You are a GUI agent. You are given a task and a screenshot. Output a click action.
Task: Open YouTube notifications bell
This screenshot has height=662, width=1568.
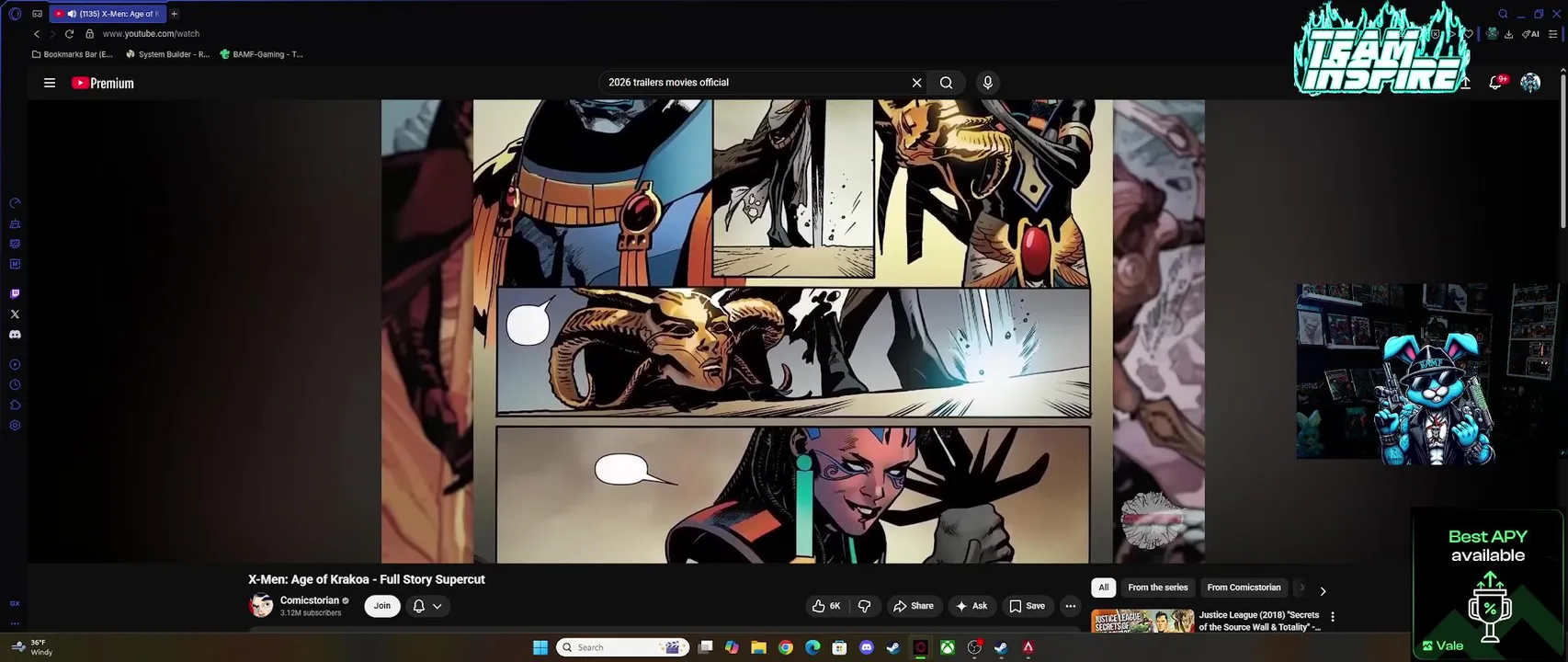[1495, 83]
